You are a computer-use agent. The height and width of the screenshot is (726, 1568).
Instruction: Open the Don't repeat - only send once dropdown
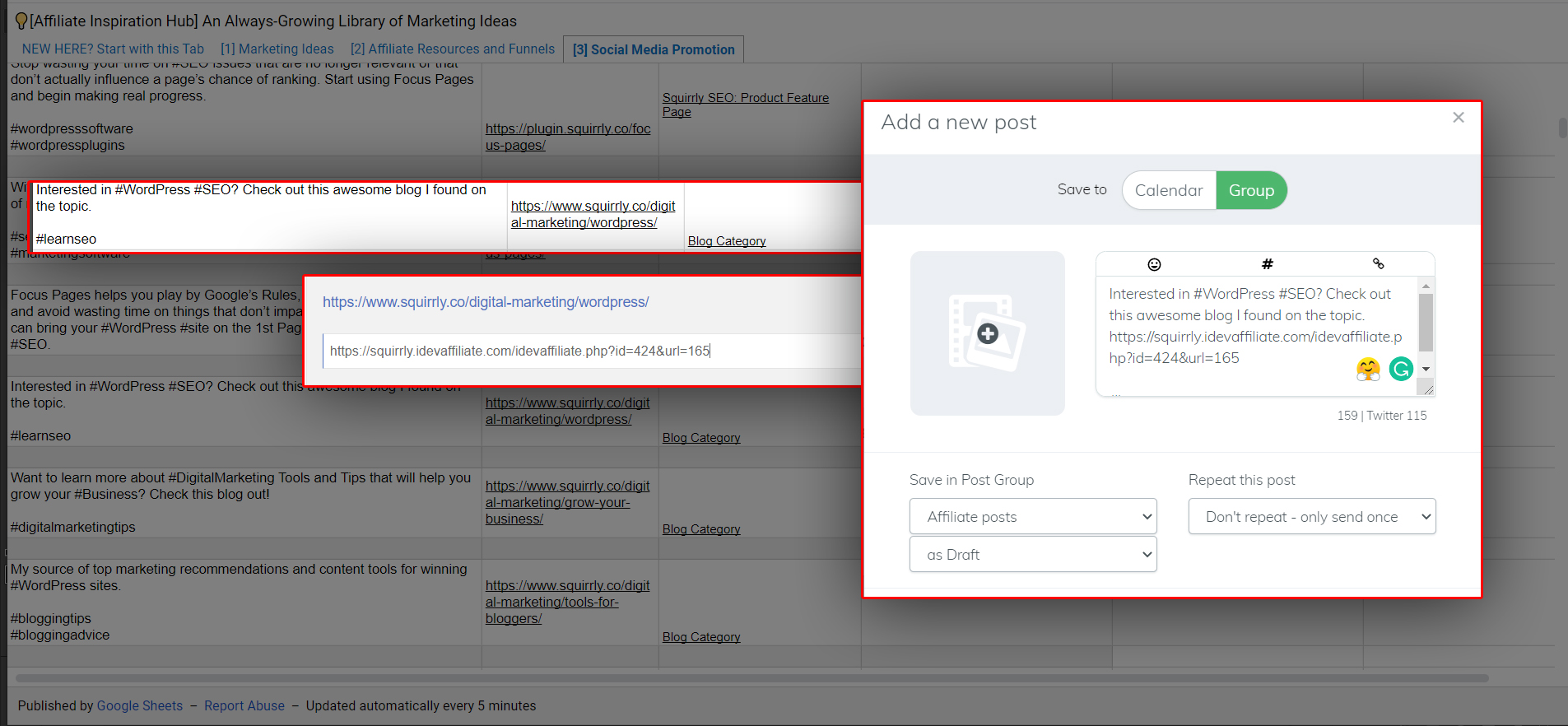click(1312, 517)
